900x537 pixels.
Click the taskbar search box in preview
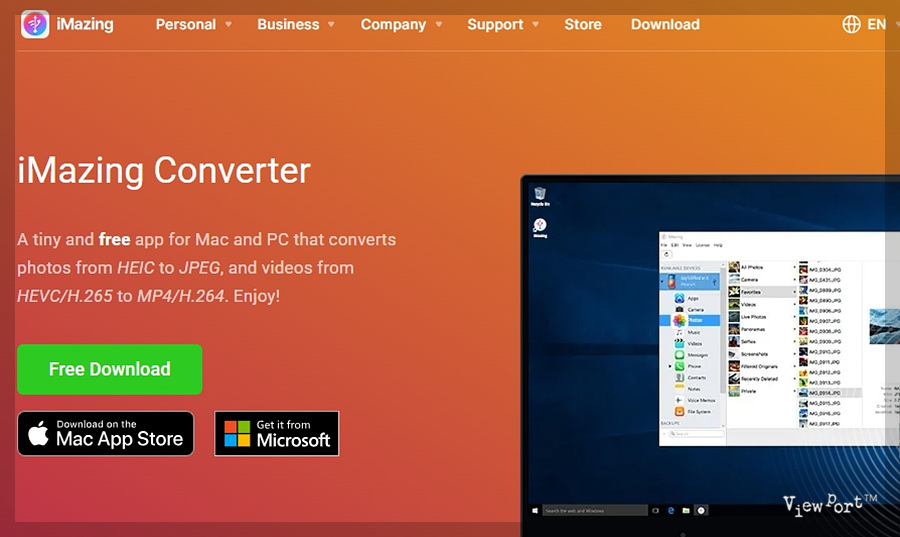[595, 511]
